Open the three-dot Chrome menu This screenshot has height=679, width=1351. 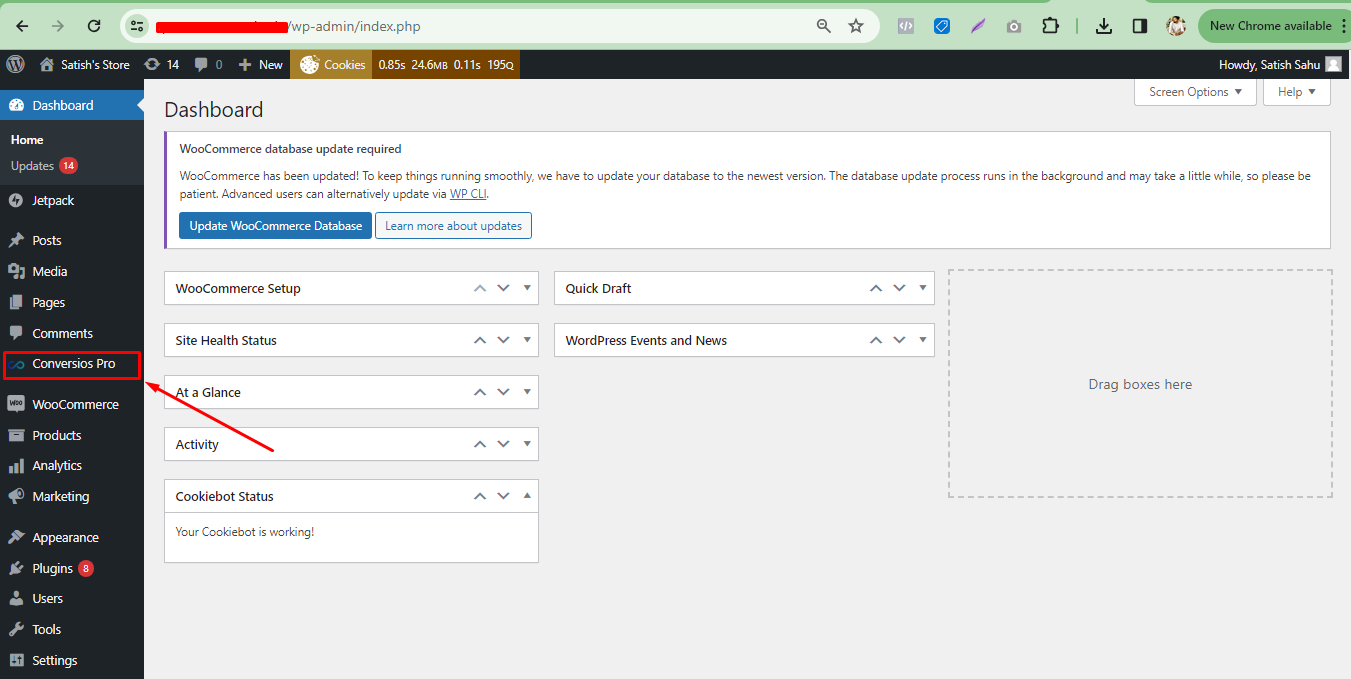pyautogui.click(x=1343, y=26)
